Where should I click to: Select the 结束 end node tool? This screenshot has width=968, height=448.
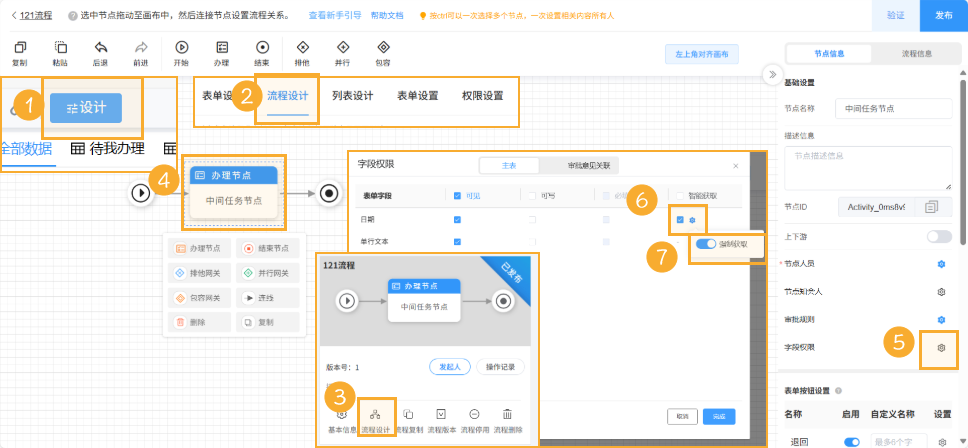tap(262, 48)
